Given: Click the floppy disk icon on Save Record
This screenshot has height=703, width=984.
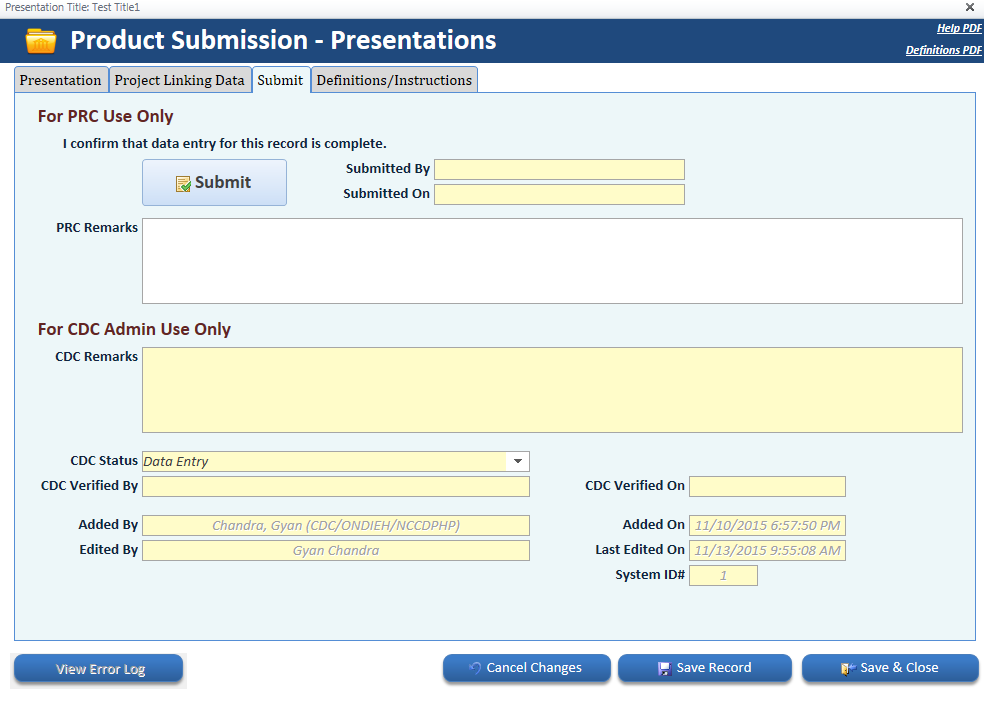Looking at the screenshot, I should point(664,668).
